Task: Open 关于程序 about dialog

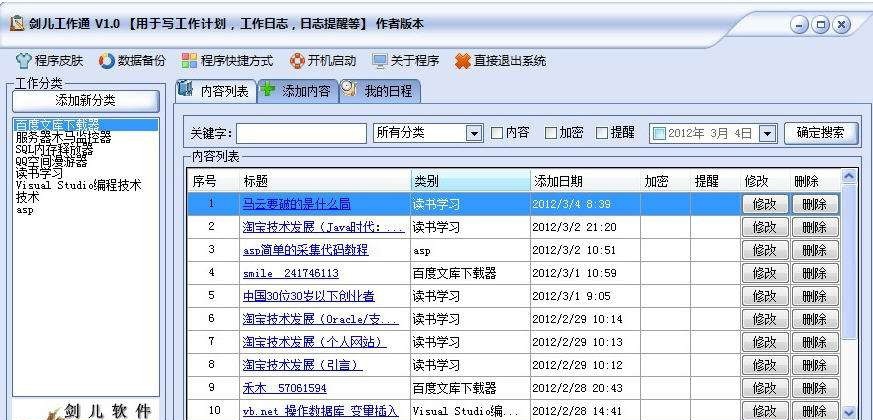Action: [x=406, y=61]
